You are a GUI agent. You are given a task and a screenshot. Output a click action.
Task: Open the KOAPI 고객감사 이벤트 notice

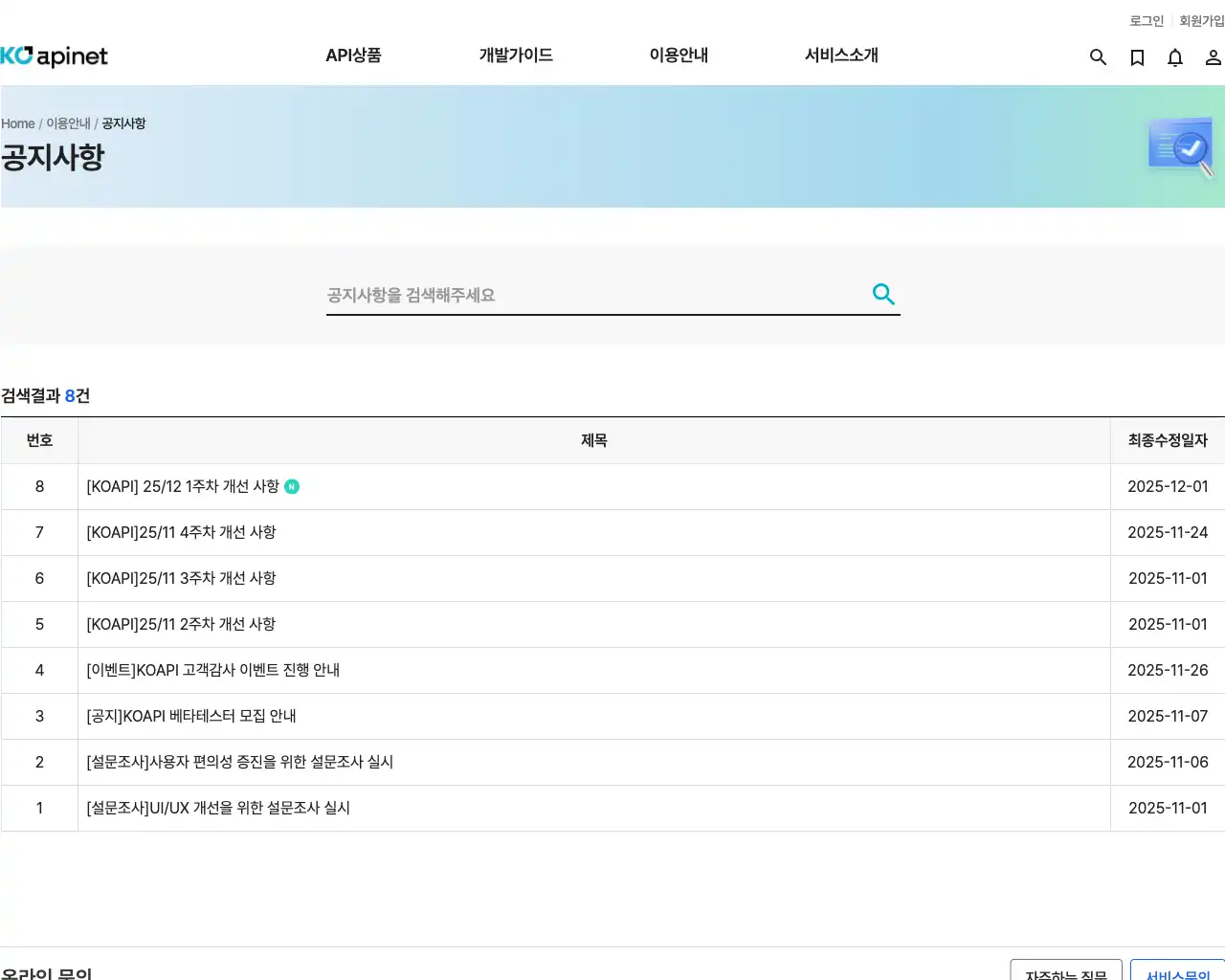click(x=212, y=670)
